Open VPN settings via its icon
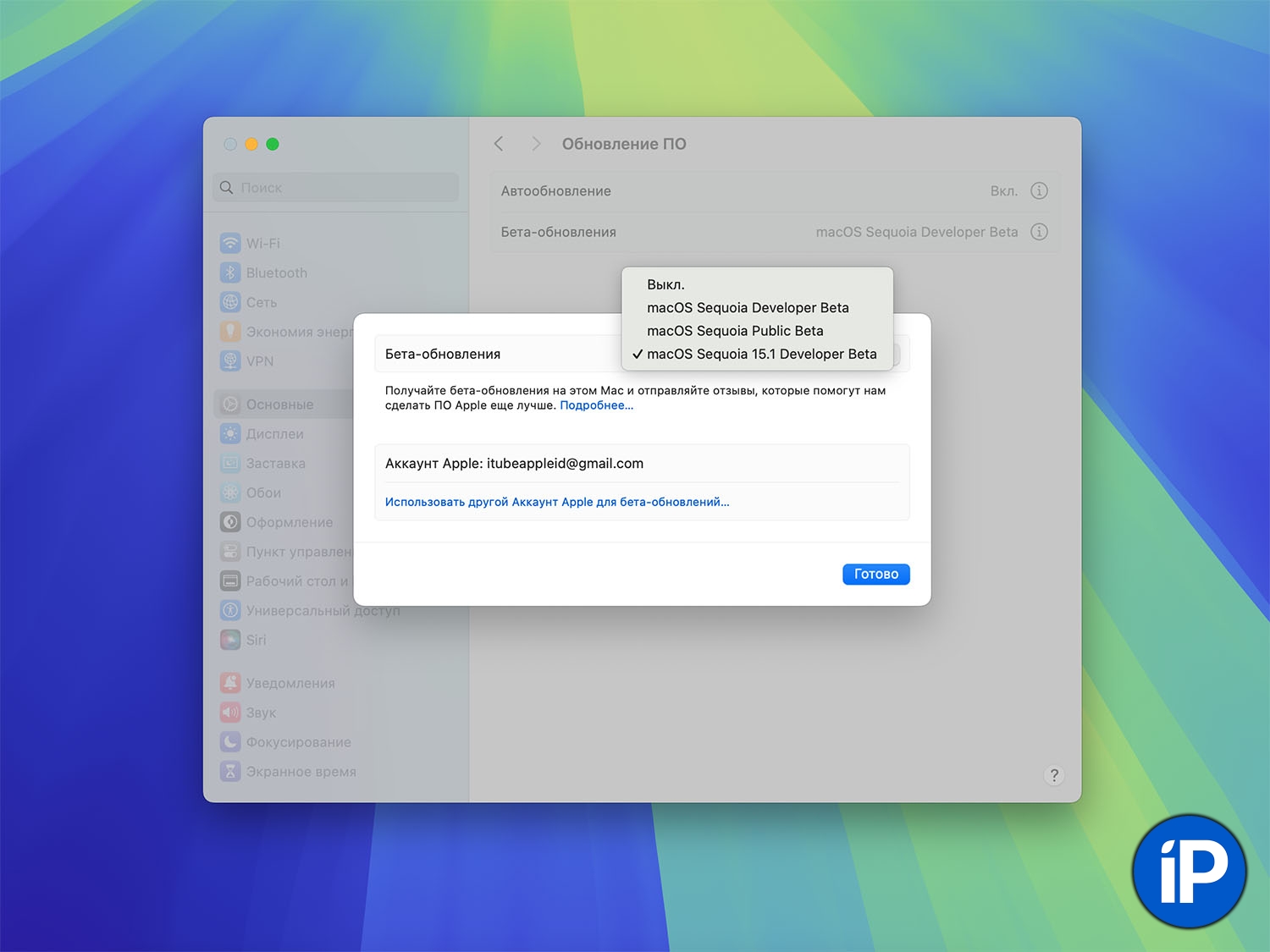 (230, 361)
